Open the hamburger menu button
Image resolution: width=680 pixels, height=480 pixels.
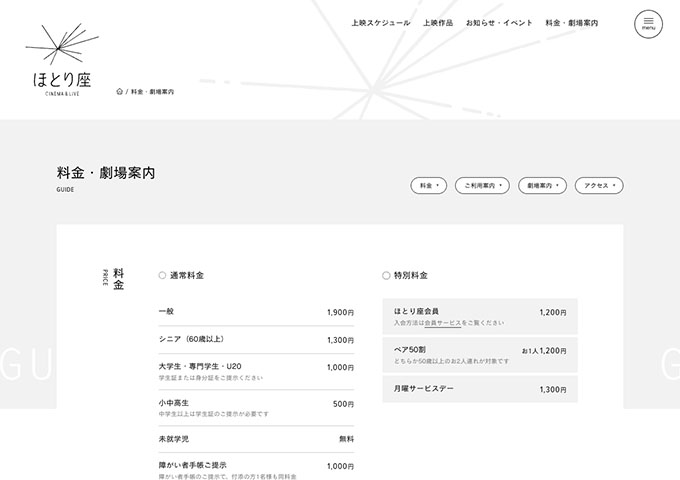click(648, 24)
